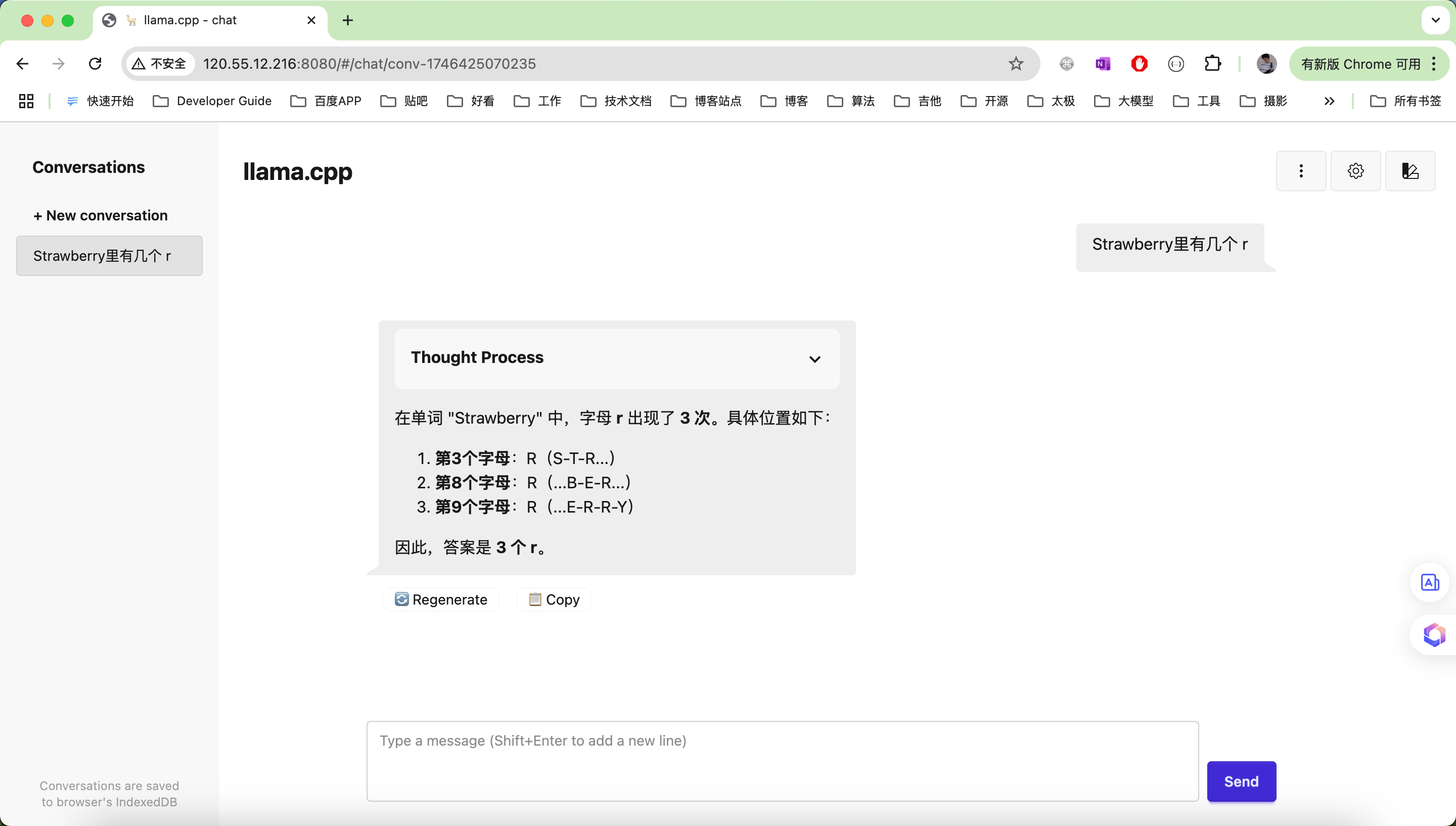Open the tab search dropdown arrow
This screenshot has width=1456, height=826.
click(1436, 20)
